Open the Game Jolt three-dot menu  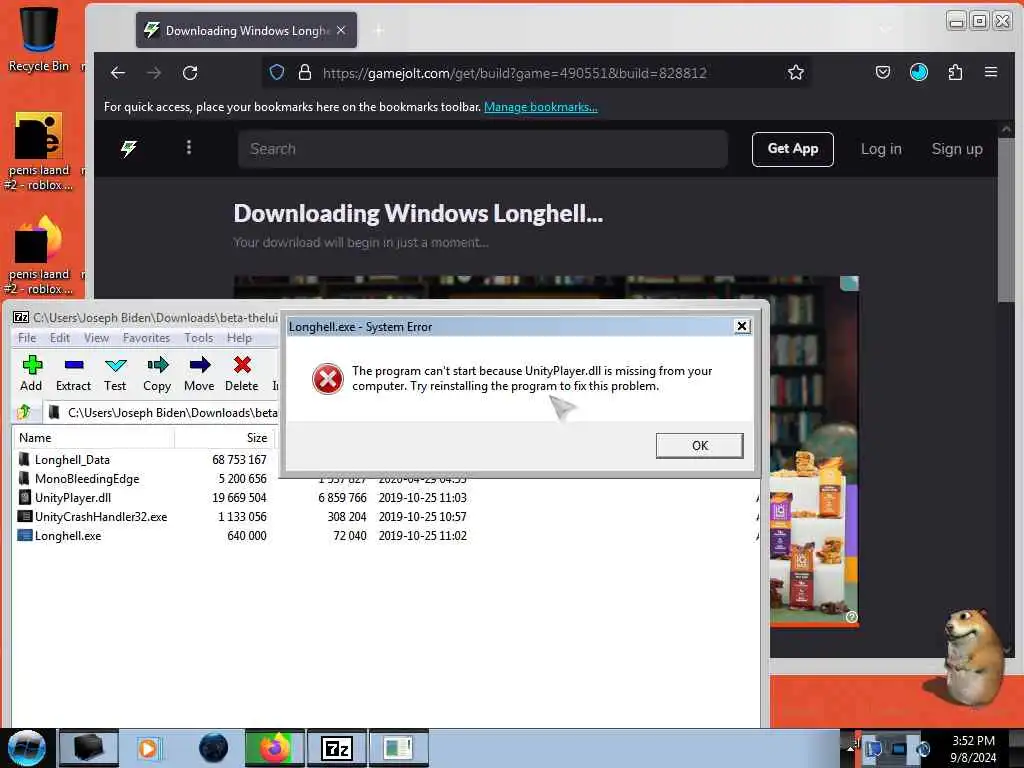[189, 148]
